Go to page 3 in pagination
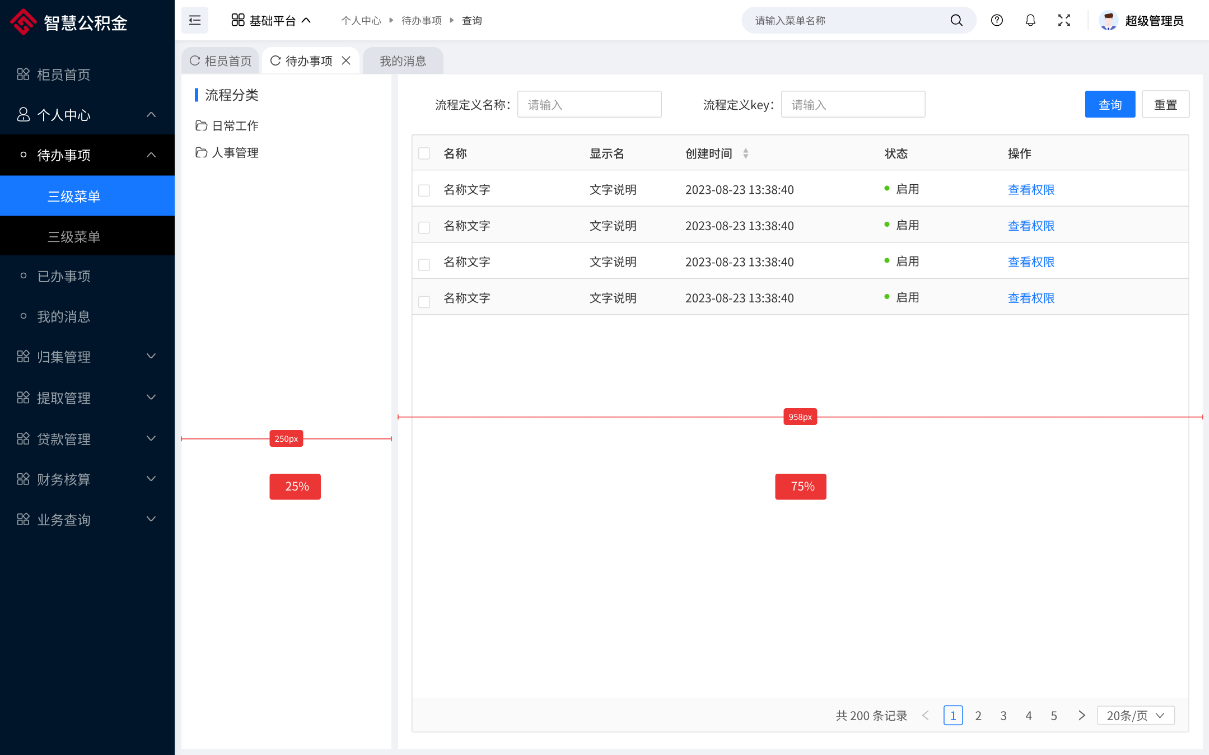The height and width of the screenshot is (755, 1209). pyautogui.click(x=1003, y=716)
